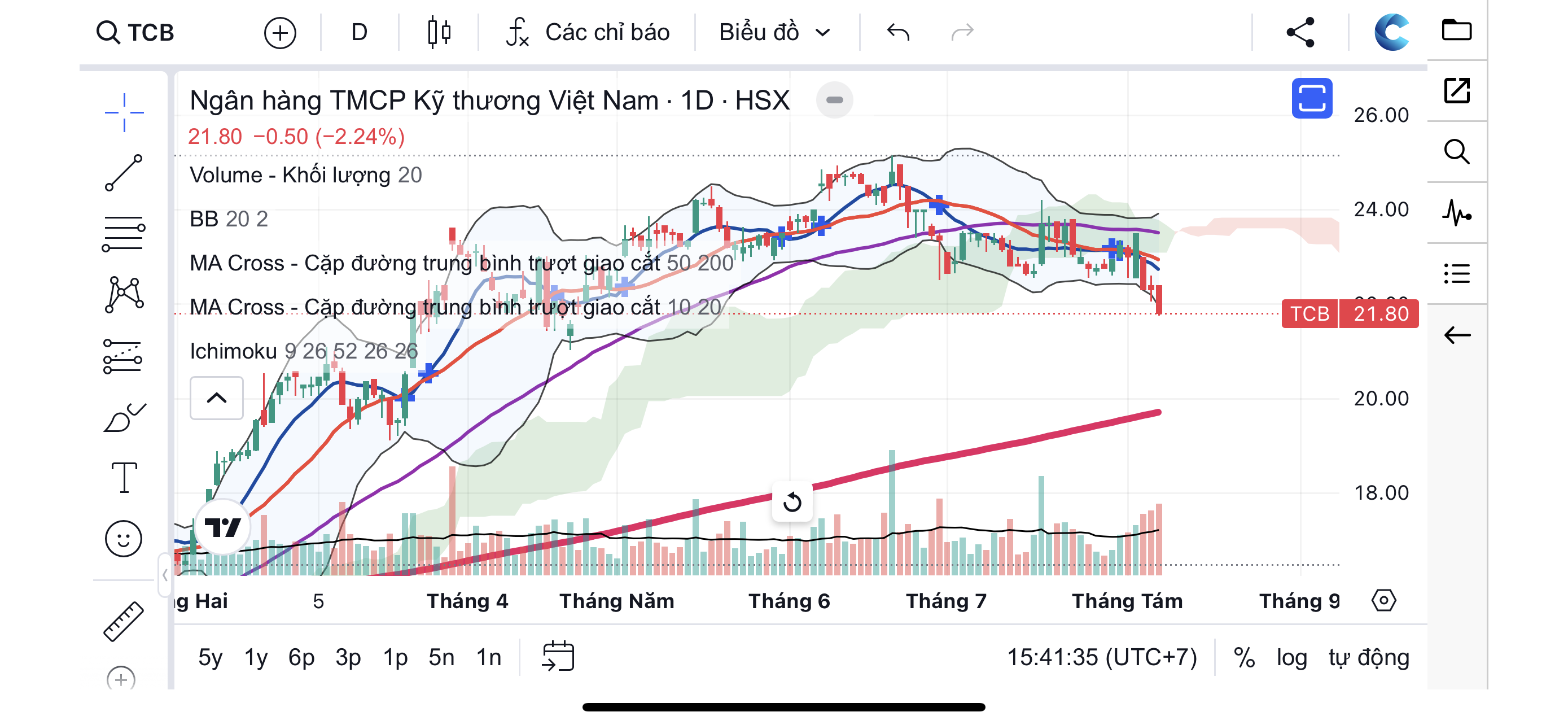This screenshot has height=725, width=1568.
Task: Expand the Biểu đồ dropdown
Action: click(x=774, y=32)
